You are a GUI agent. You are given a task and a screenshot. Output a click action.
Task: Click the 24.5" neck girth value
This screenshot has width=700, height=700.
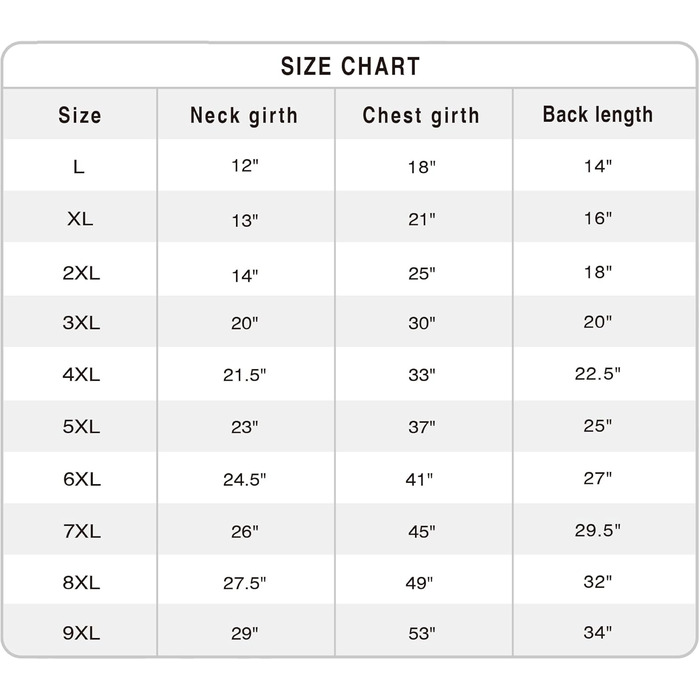coord(244,479)
